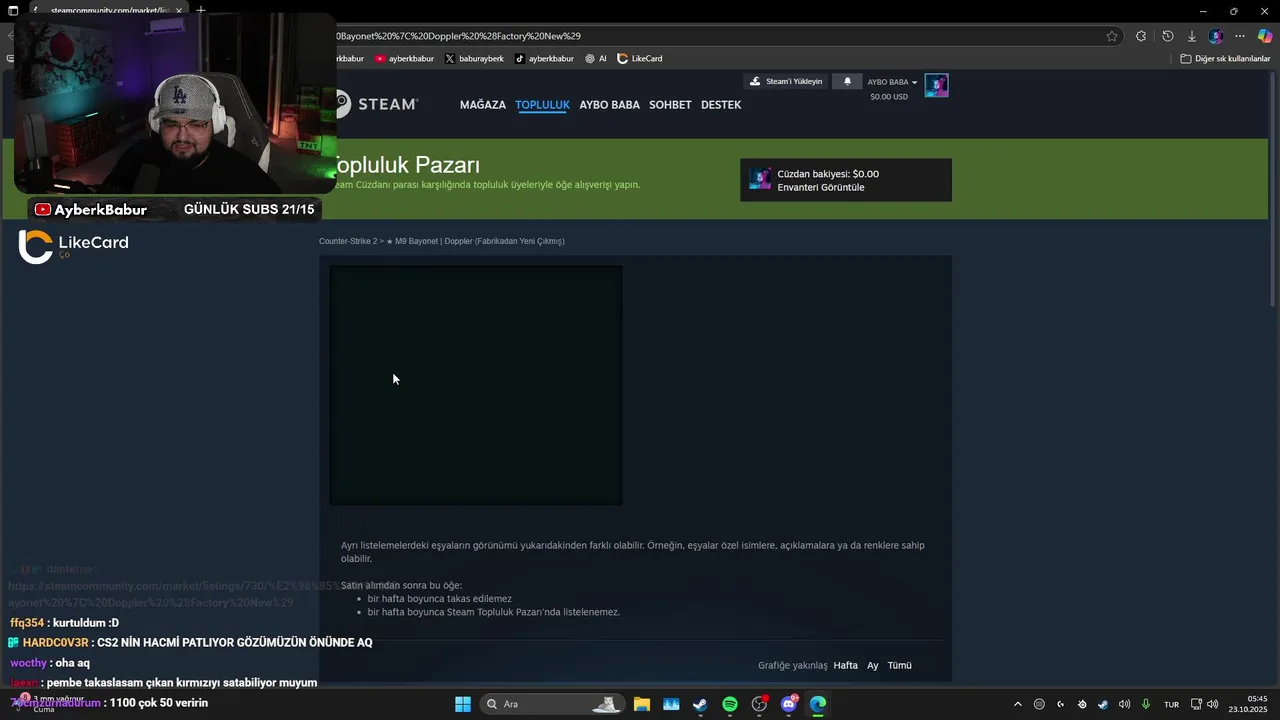The image size is (1280, 720).
Task: Open a new browser tab
Action: [x=201, y=10]
